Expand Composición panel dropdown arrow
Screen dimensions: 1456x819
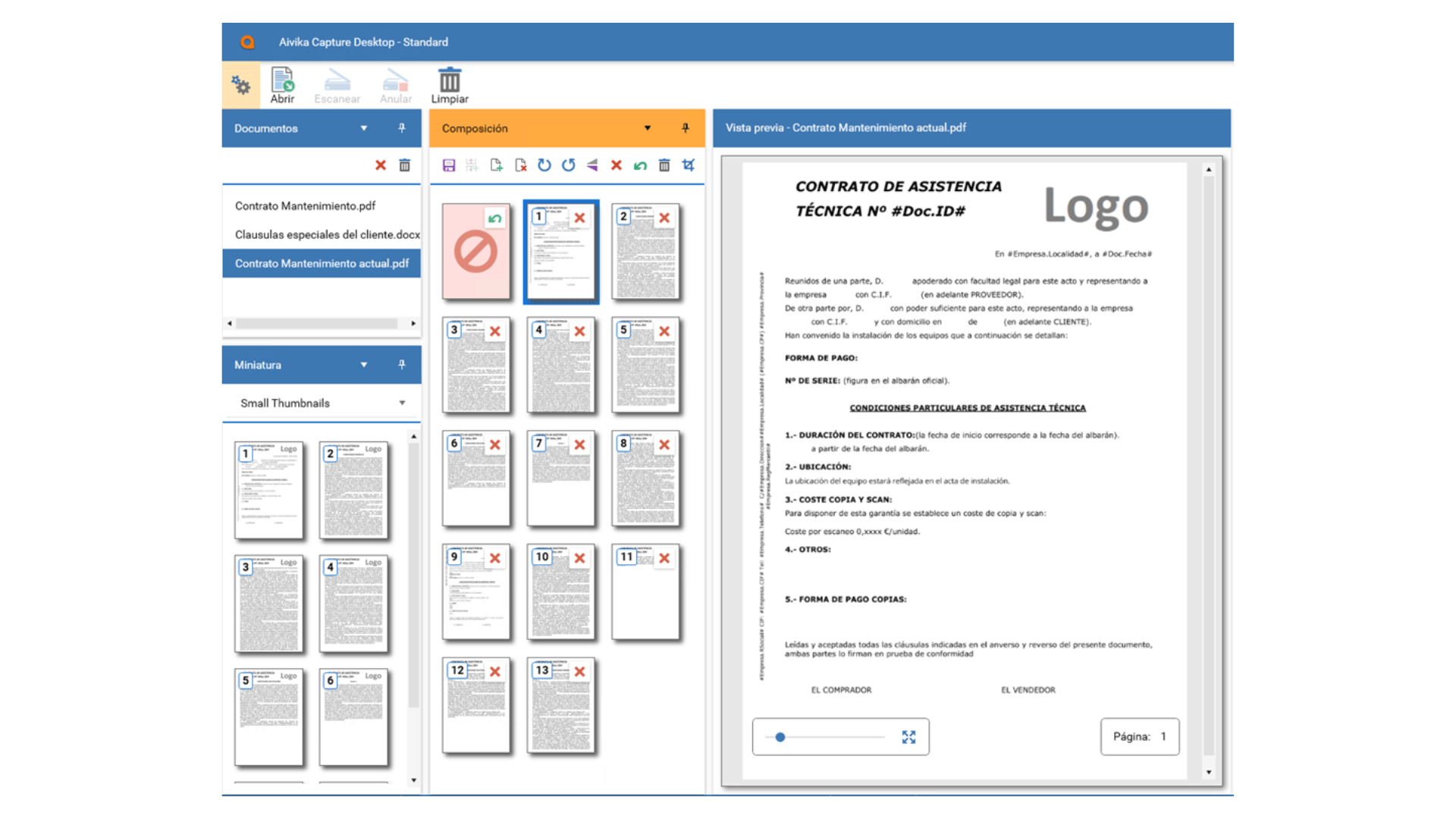[x=648, y=128]
